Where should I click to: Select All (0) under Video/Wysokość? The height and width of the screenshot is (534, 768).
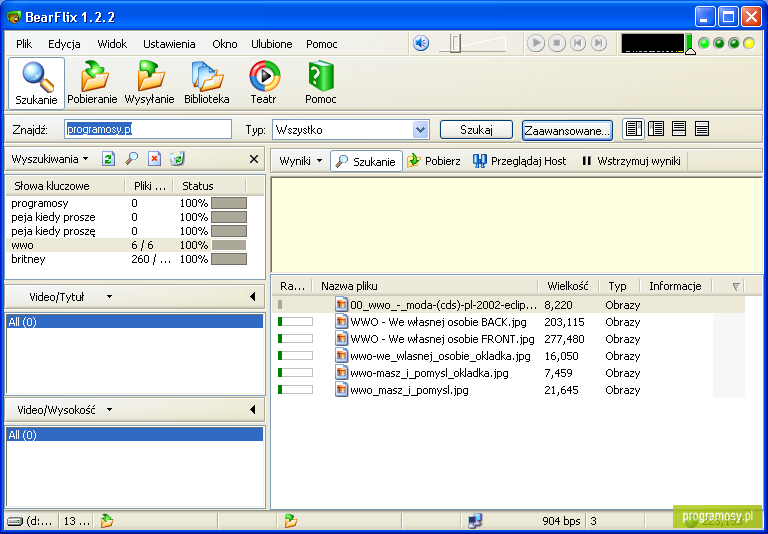tap(135, 435)
